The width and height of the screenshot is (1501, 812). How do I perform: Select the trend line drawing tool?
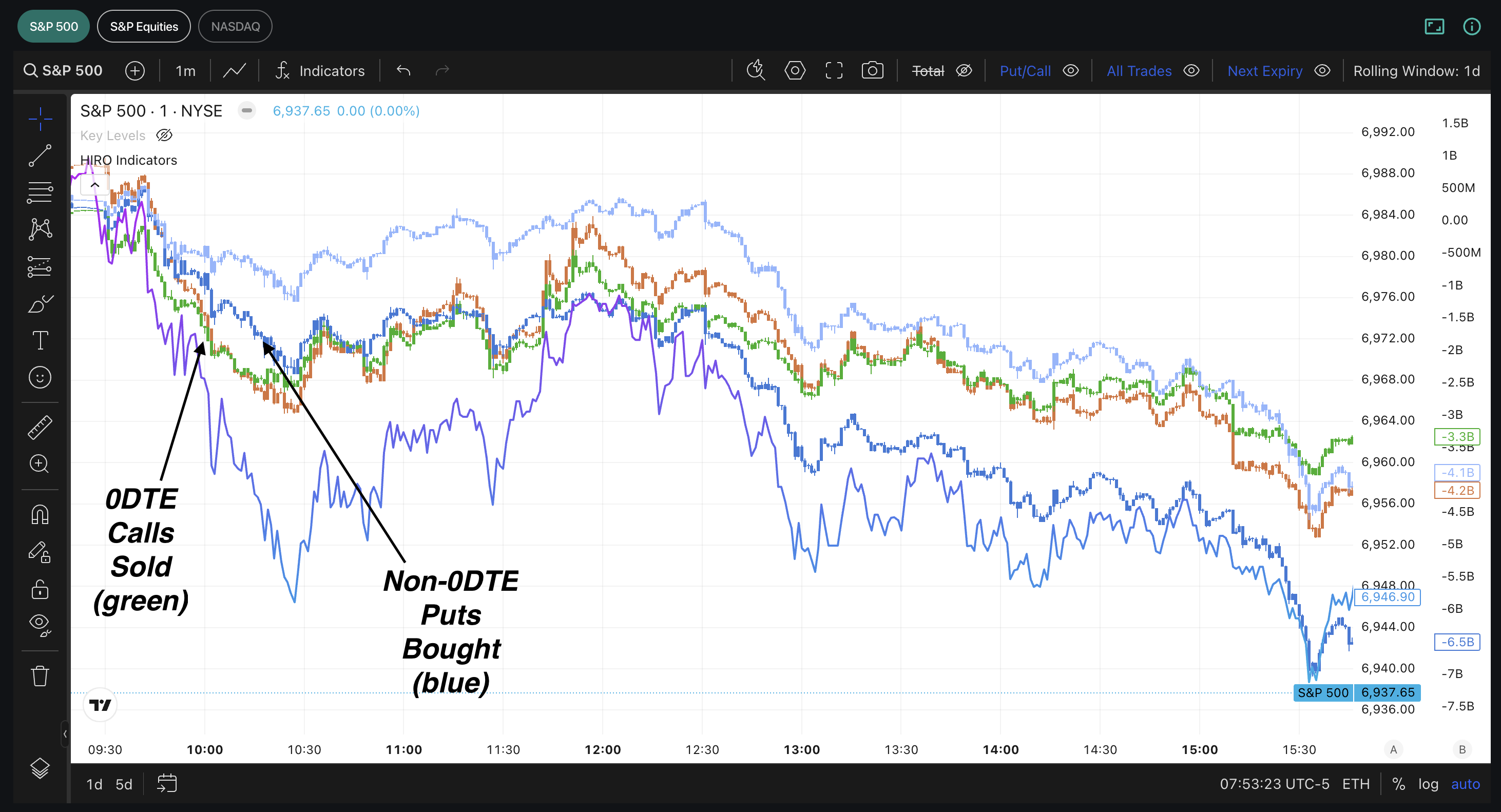coord(40,156)
